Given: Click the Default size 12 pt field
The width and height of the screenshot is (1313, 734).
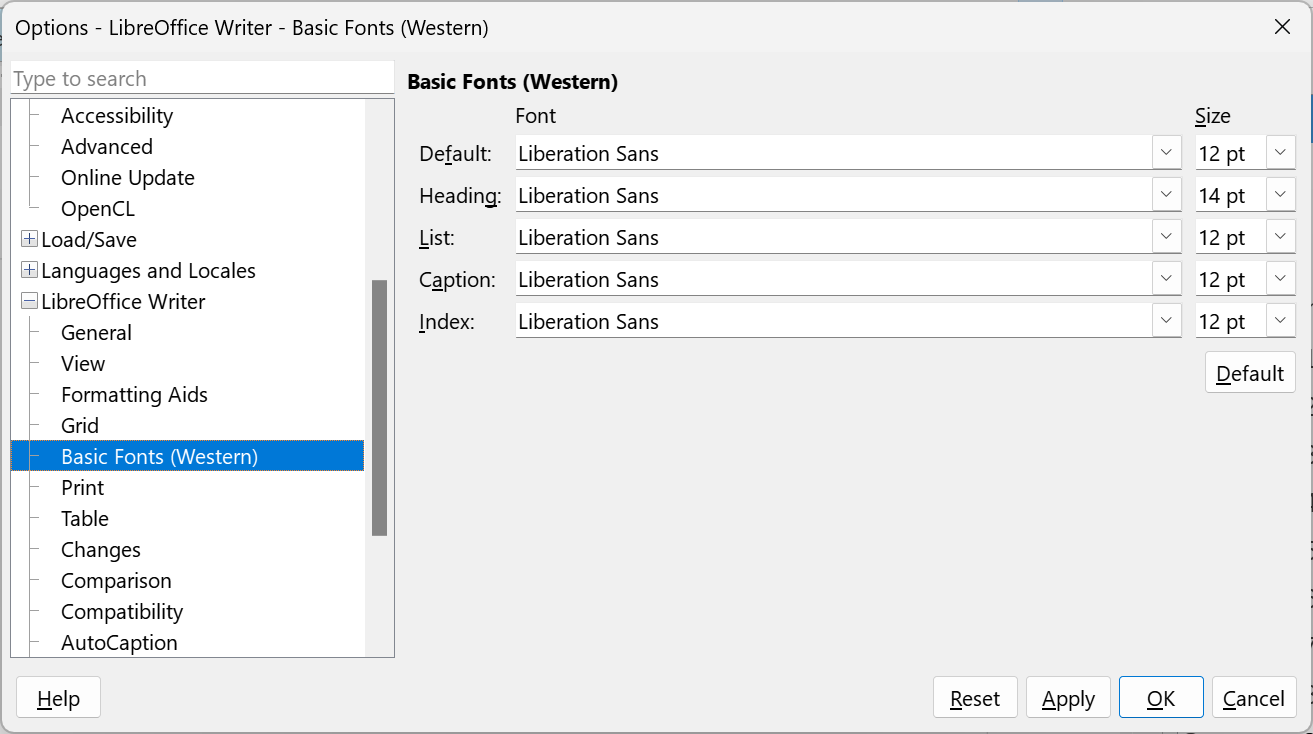Looking at the screenshot, I should (1231, 153).
